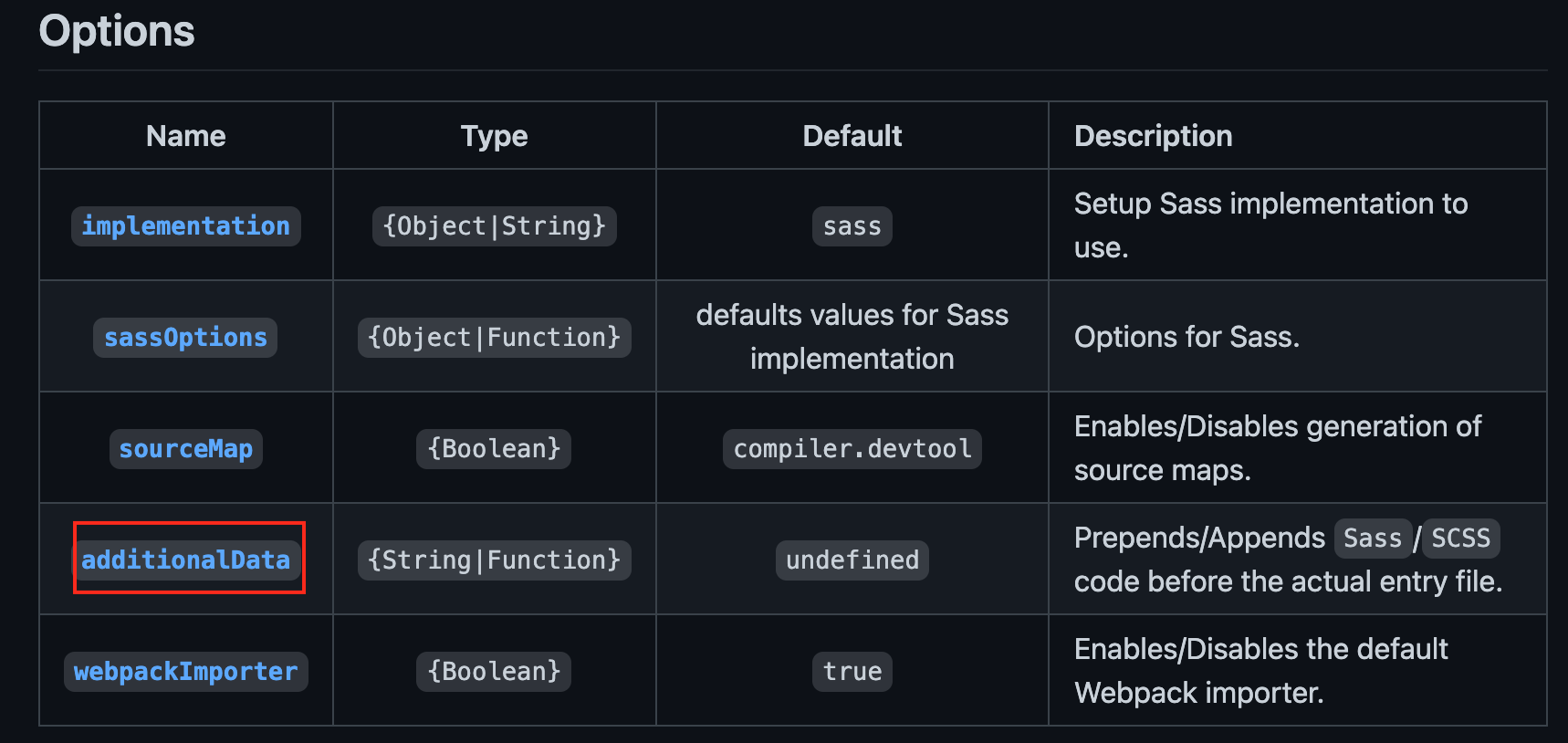The height and width of the screenshot is (743, 1568).
Task: Click the compiler.devtool default value
Action: (852, 449)
